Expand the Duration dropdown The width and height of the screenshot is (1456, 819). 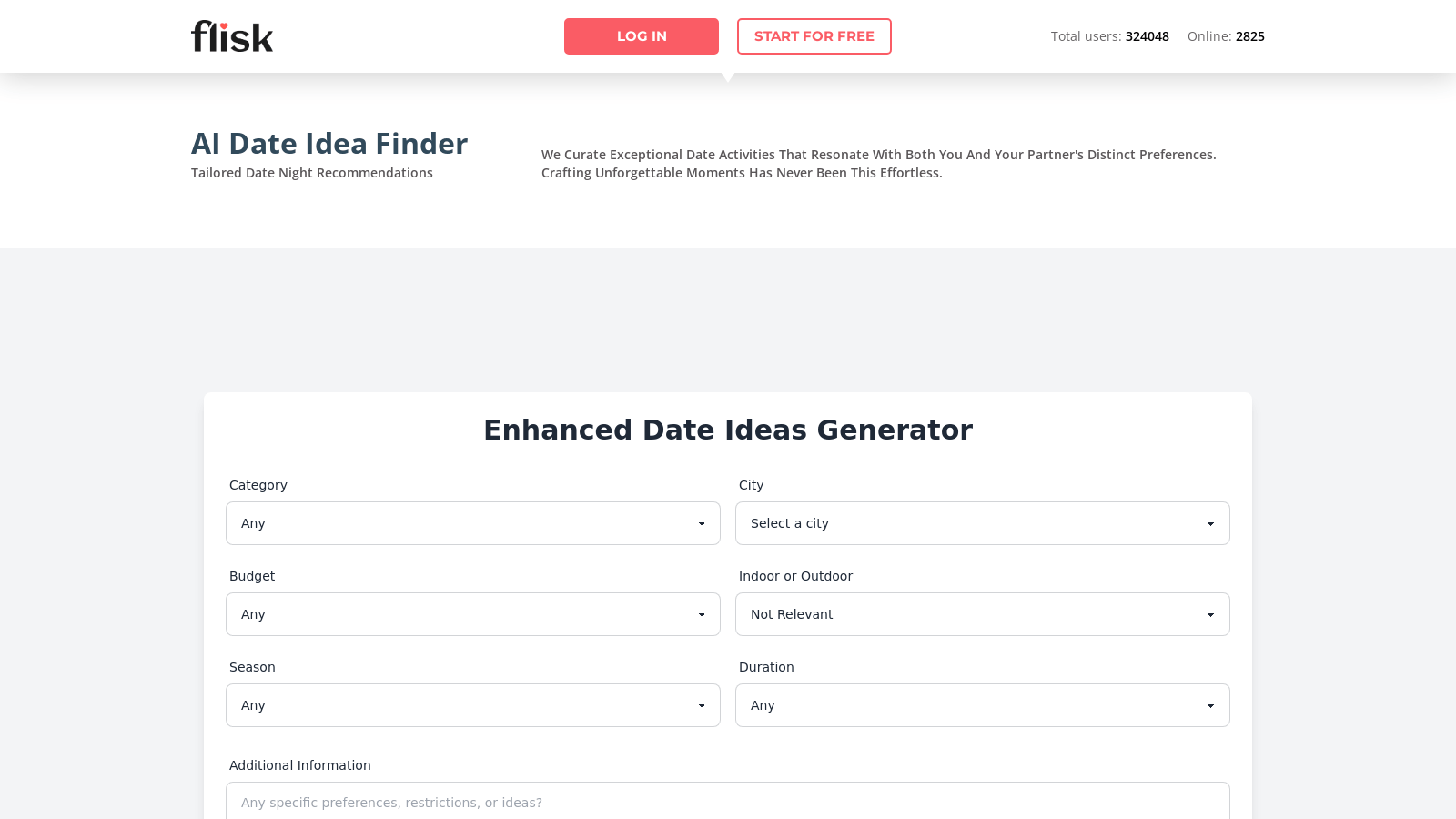coord(983,705)
